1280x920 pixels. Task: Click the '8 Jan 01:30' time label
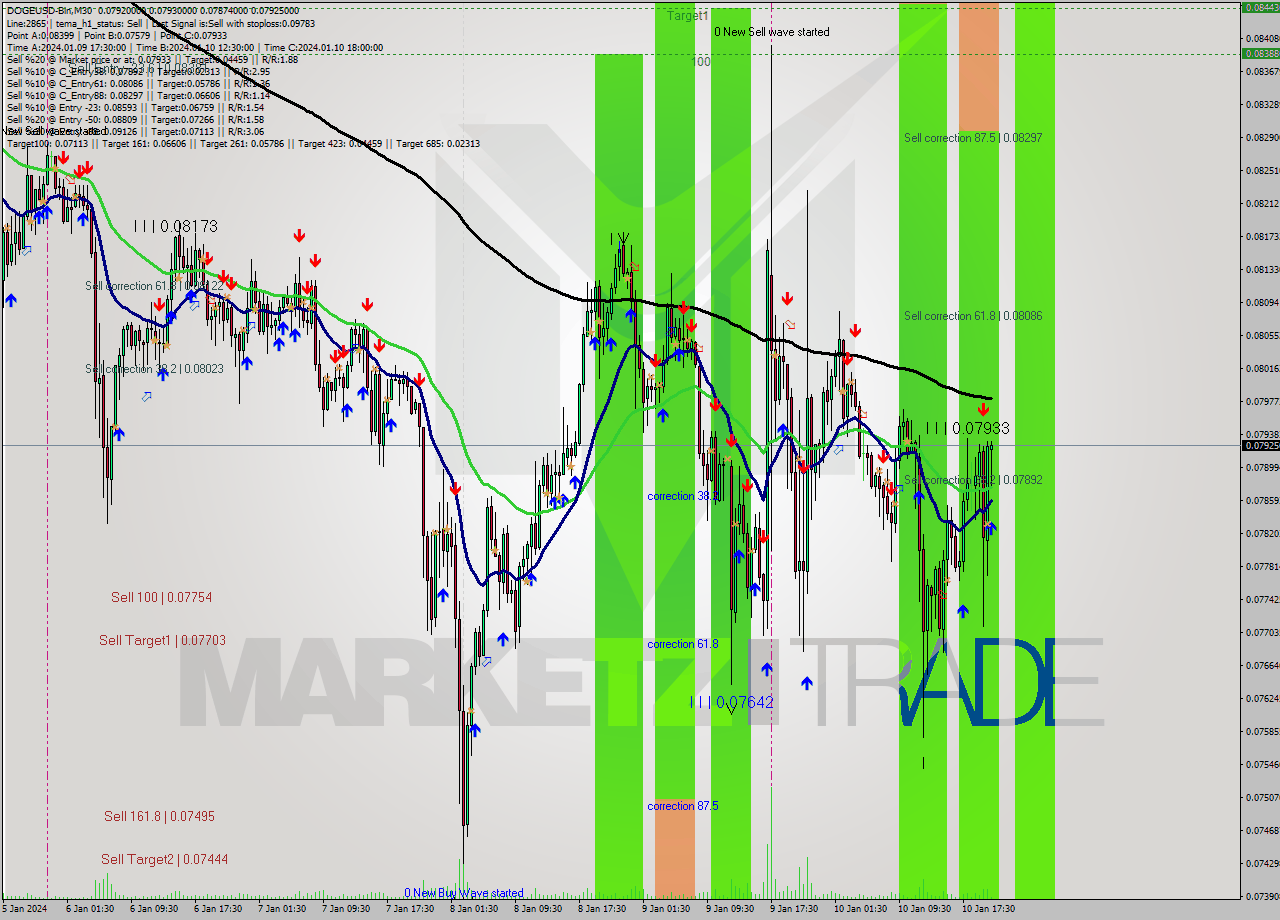(474, 909)
